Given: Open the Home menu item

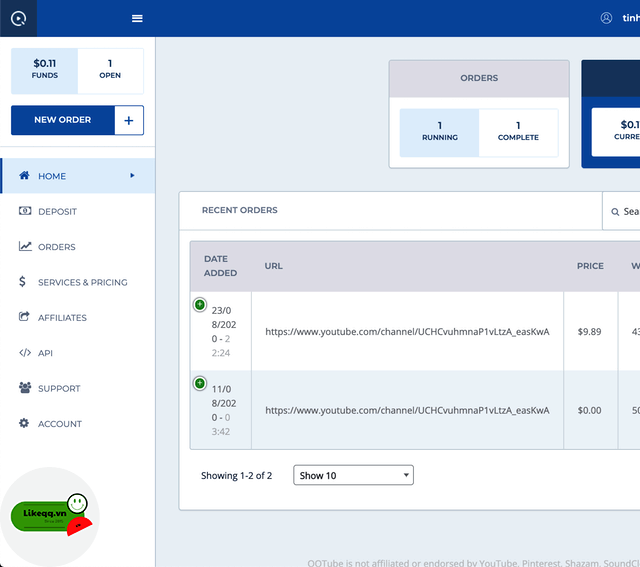Looking at the screenshot, I should [x=78, y=176].
